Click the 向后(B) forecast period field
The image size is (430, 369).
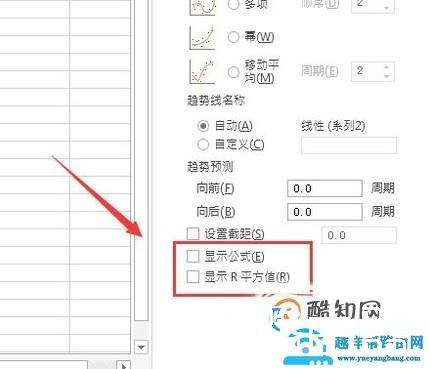coord(325,212)
